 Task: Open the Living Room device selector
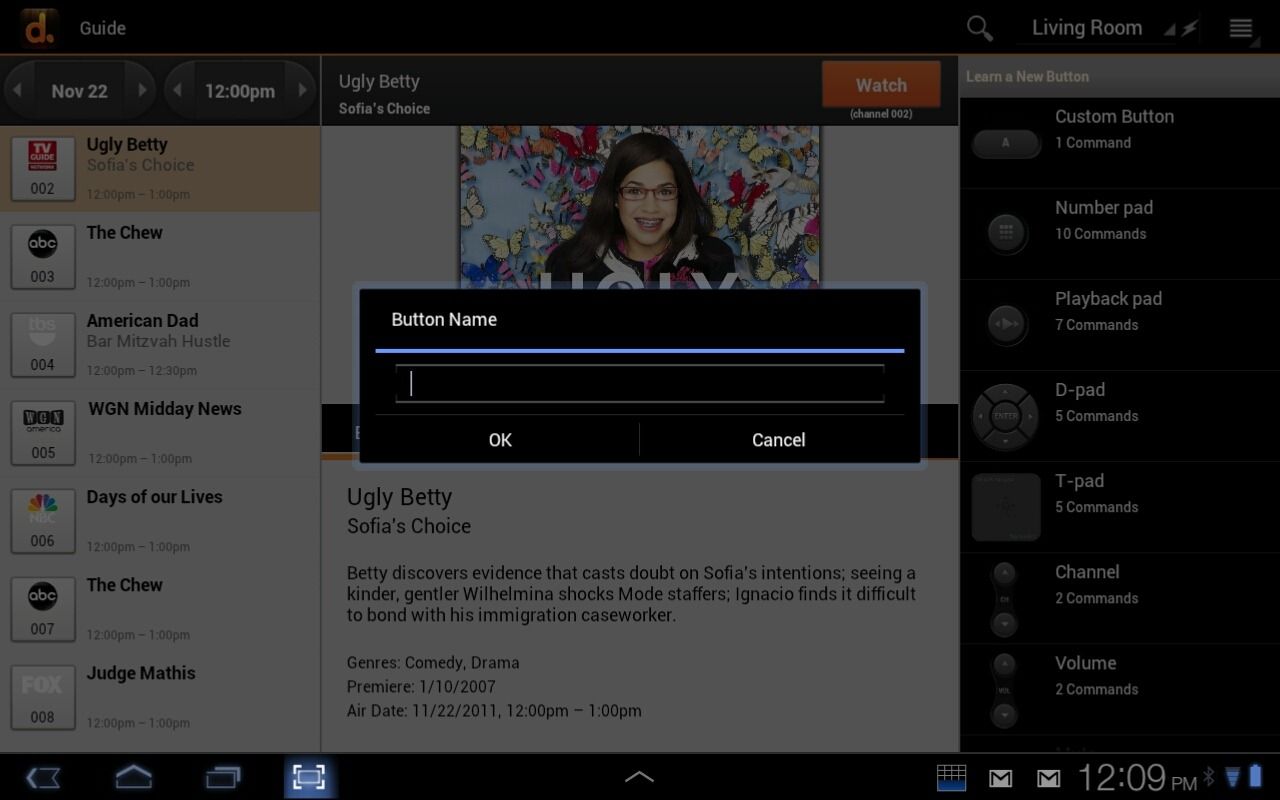1087,28
